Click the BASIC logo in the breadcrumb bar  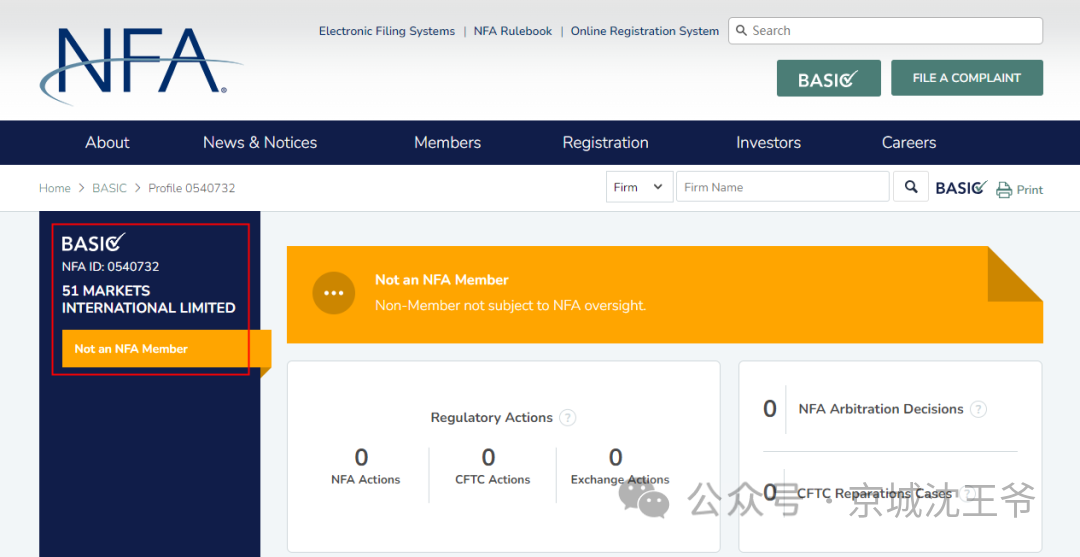point(962,187)
